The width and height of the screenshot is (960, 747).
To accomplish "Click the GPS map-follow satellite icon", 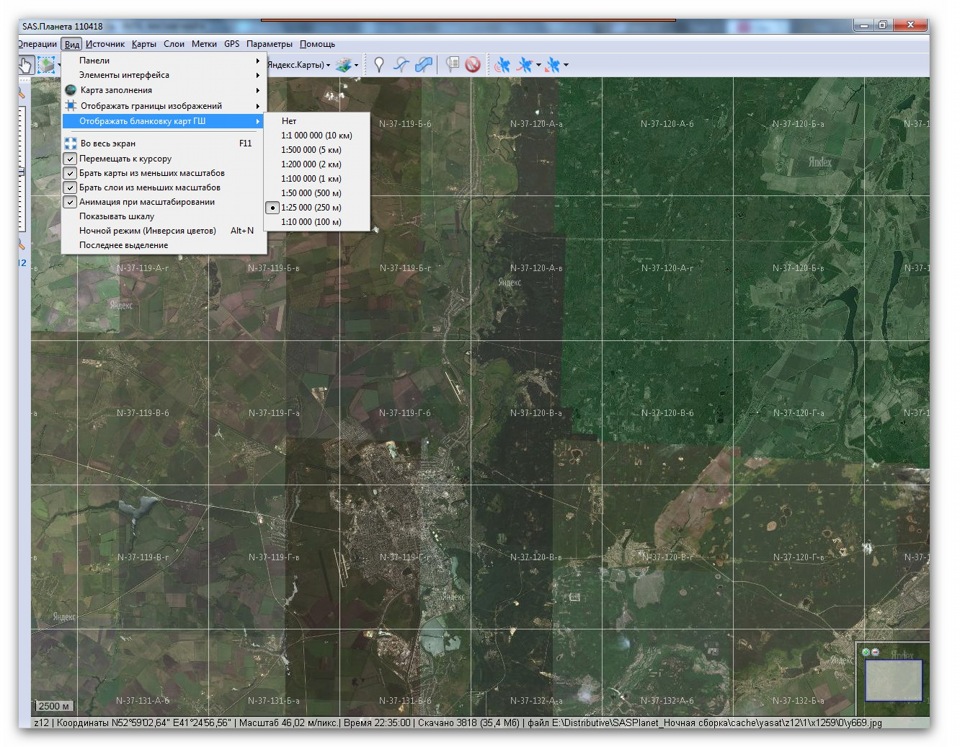I will [552, 65].
